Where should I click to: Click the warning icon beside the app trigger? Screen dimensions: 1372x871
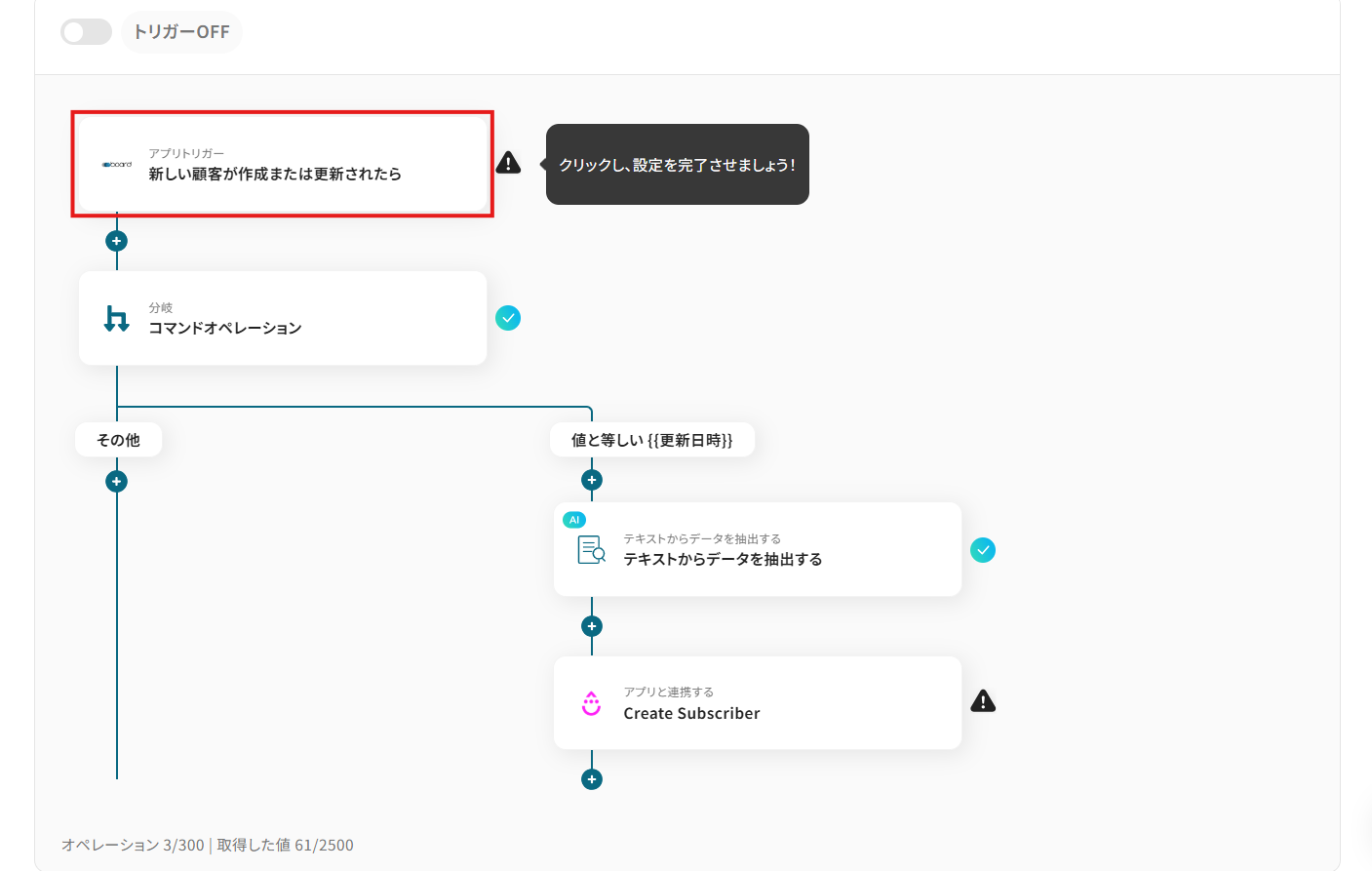point(508,163)
